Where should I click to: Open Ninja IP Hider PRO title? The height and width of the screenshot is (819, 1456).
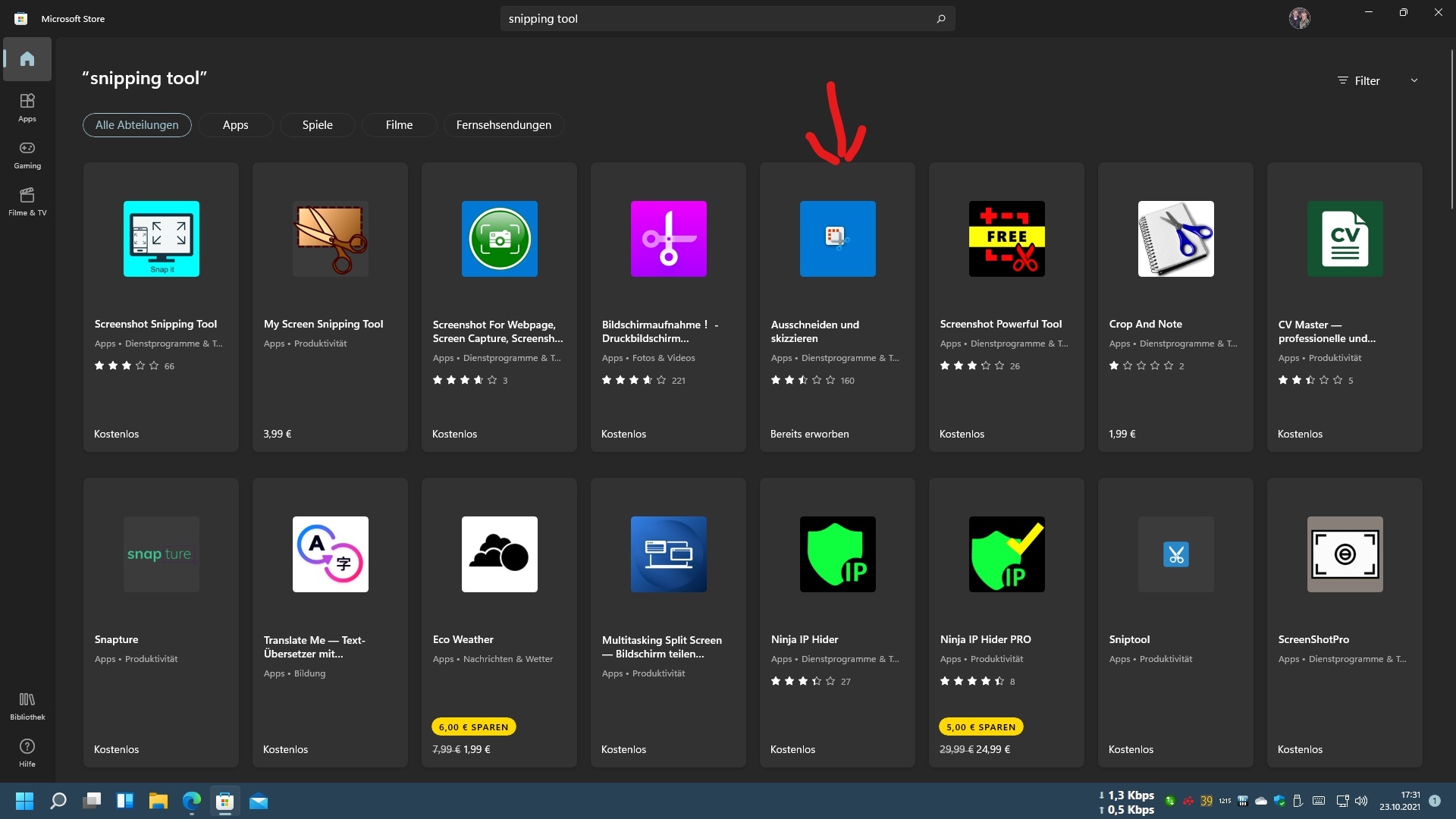[985, 639]
